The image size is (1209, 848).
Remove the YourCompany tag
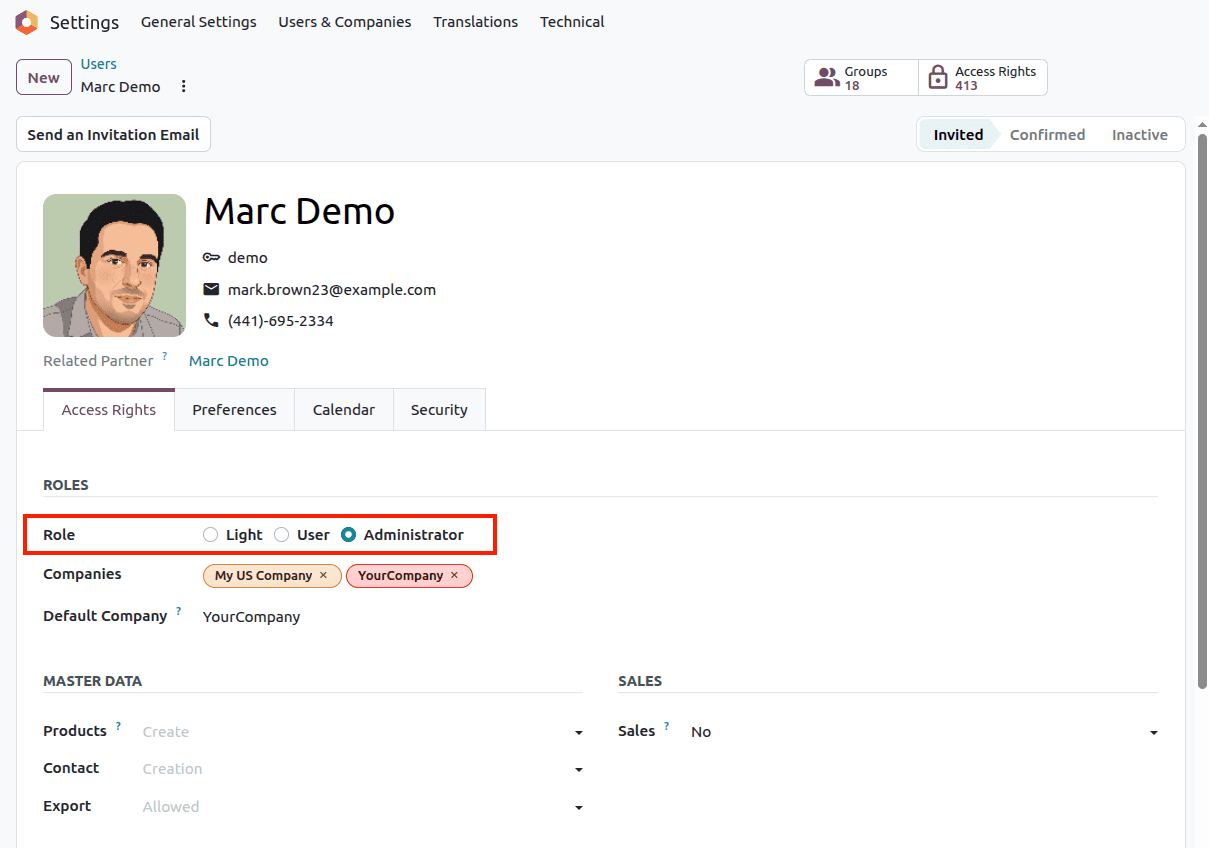454,576
